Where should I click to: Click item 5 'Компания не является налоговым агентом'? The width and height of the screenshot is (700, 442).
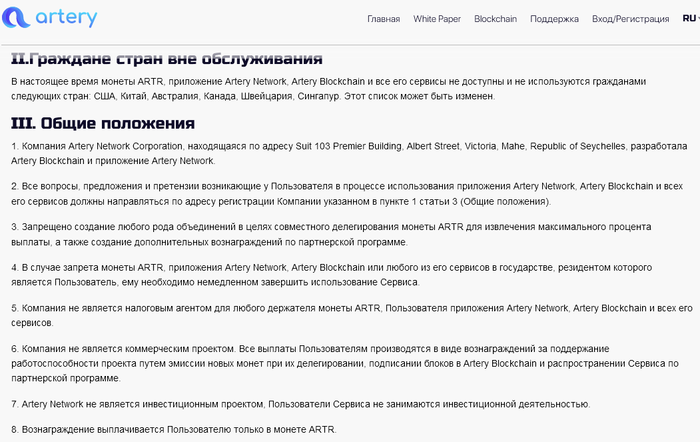tap(352, 315)
